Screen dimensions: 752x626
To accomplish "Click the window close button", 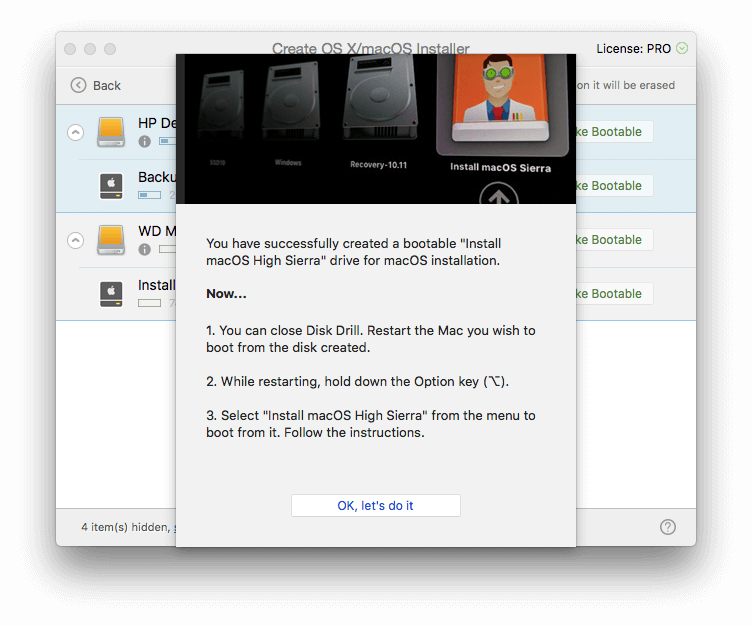I will click(x=70, y=49).
